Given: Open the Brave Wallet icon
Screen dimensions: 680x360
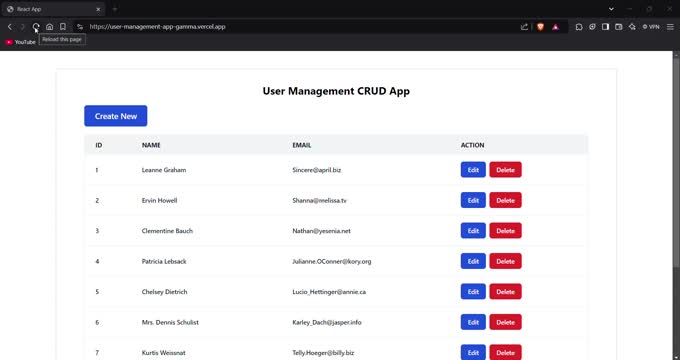Looking at the screenshot, I should (x=619, y=27).
